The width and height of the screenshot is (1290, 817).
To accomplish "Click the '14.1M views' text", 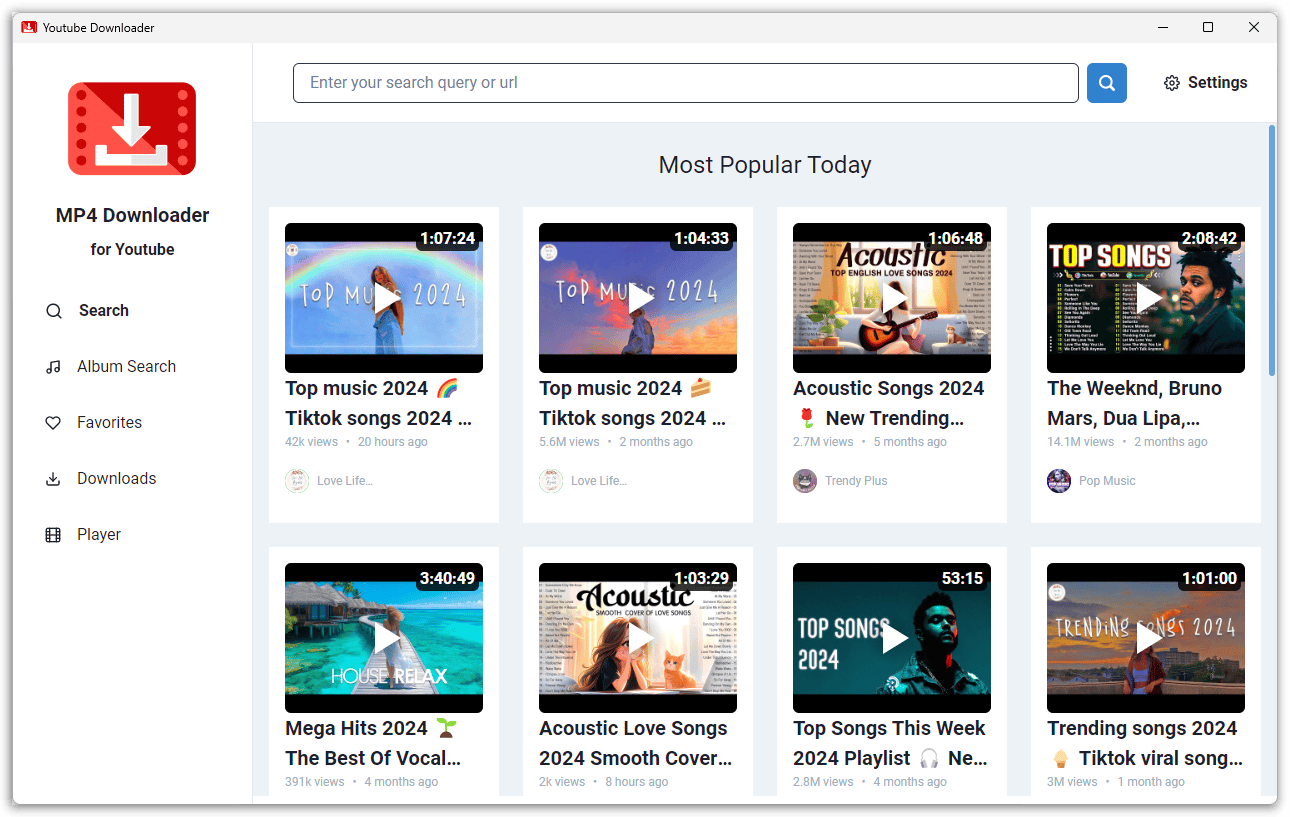I will [x=1080, y=442].
